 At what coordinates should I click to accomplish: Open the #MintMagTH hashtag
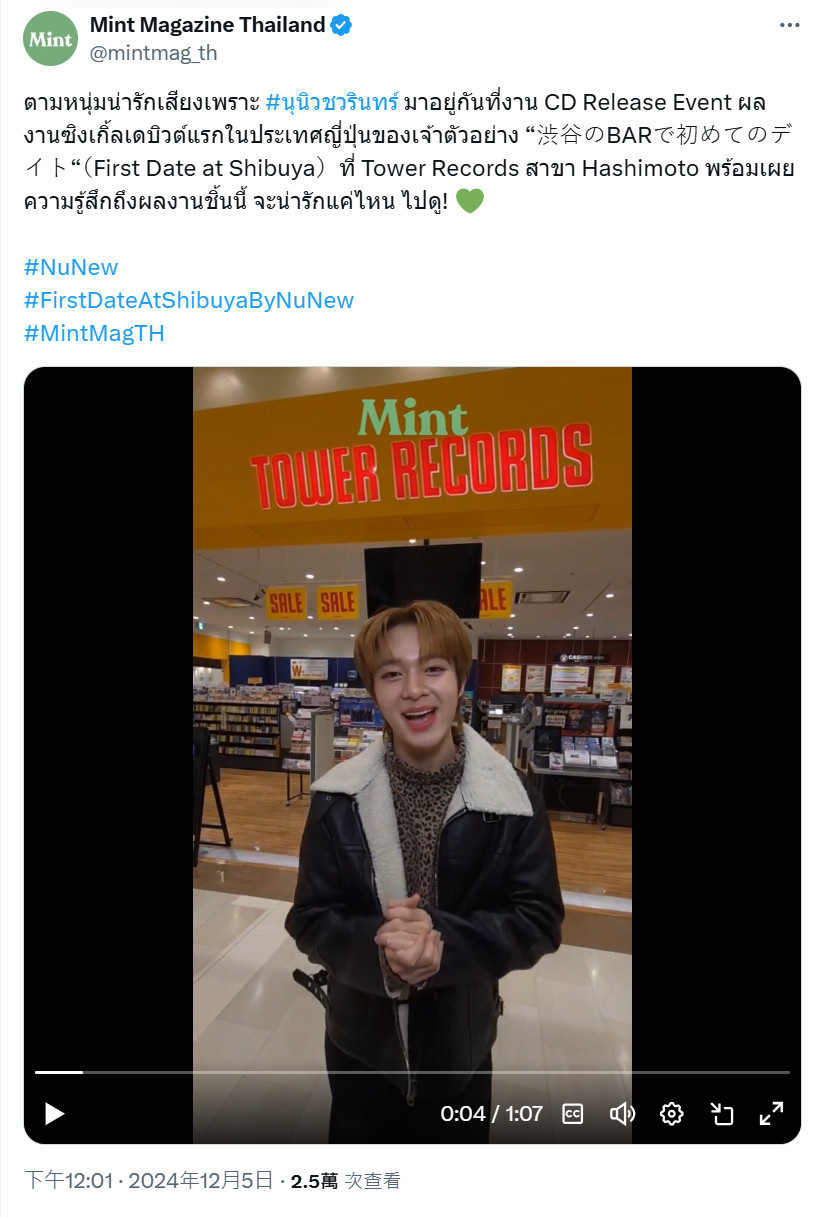click(x=94, y=333)
